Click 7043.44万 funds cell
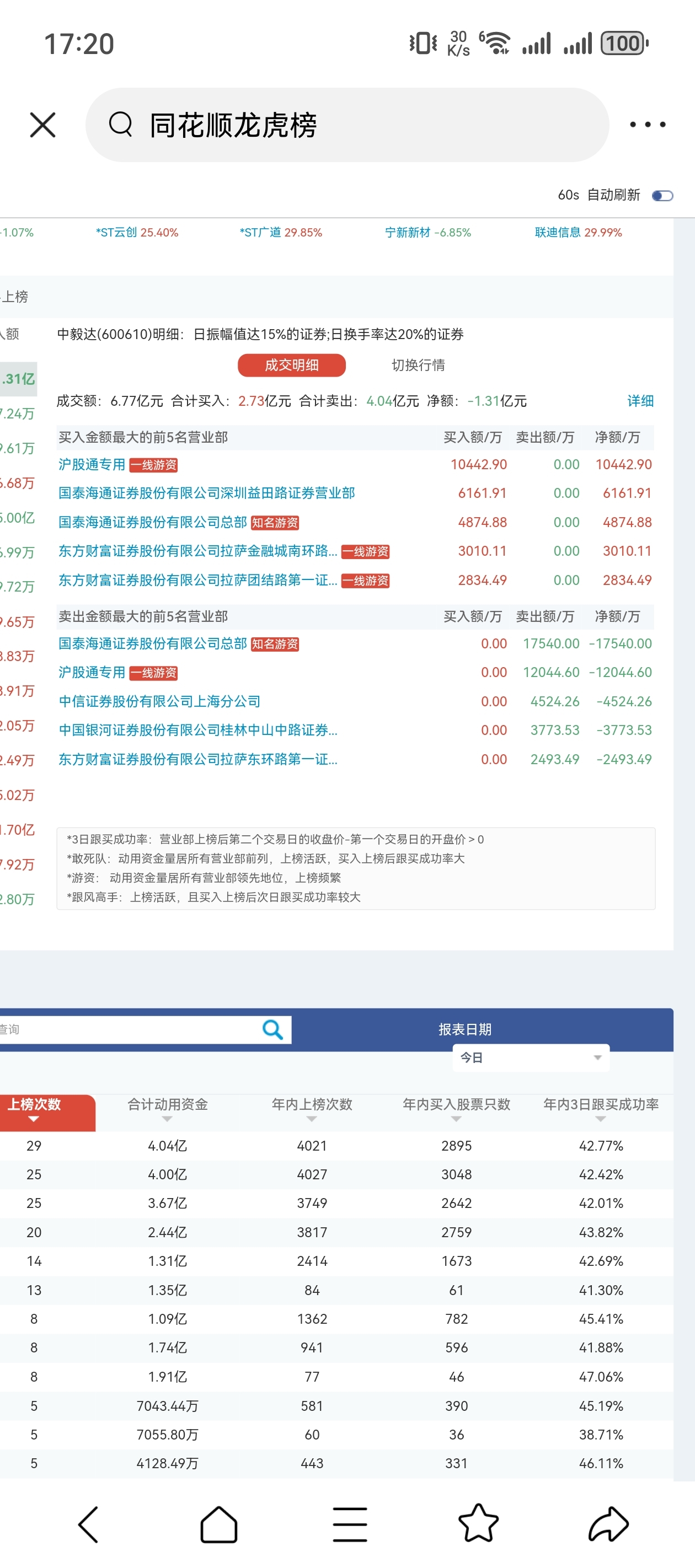 click(x=168, y=1405)
